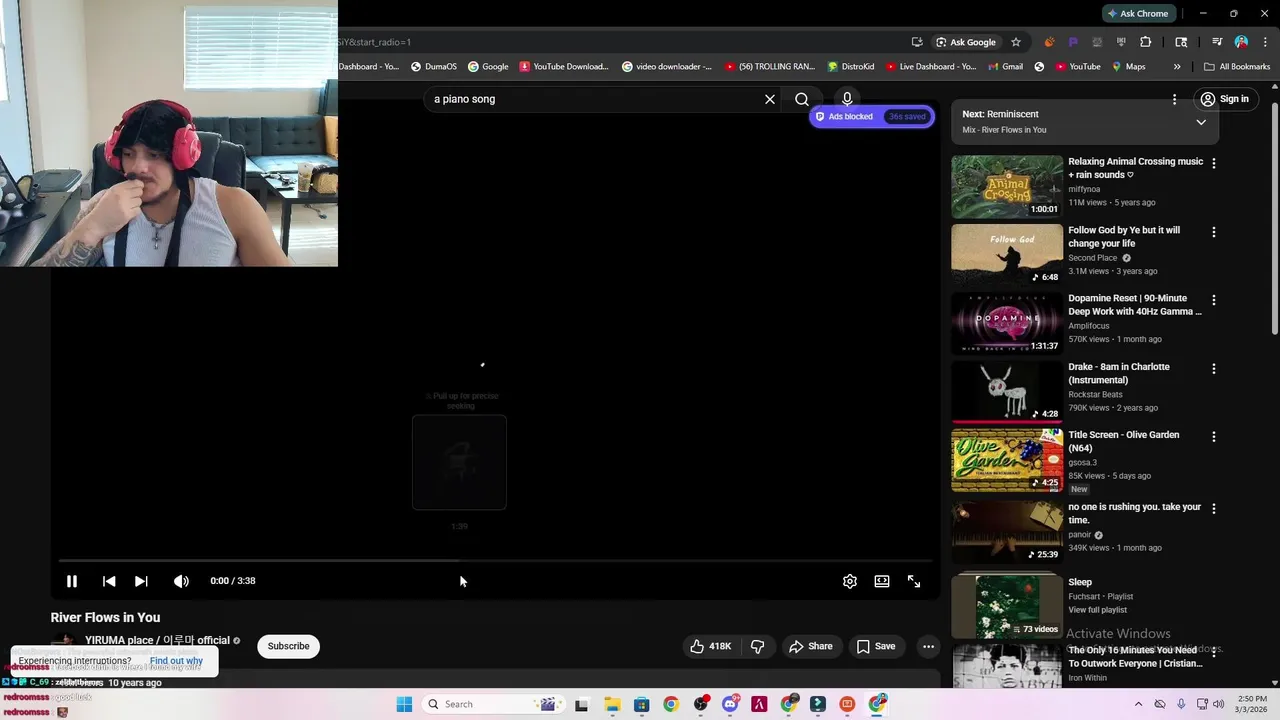Open YouTube settings three-dot menu beside Sign in
1280x720 pixels.
pyautogui.click(x=1174, y=99)
